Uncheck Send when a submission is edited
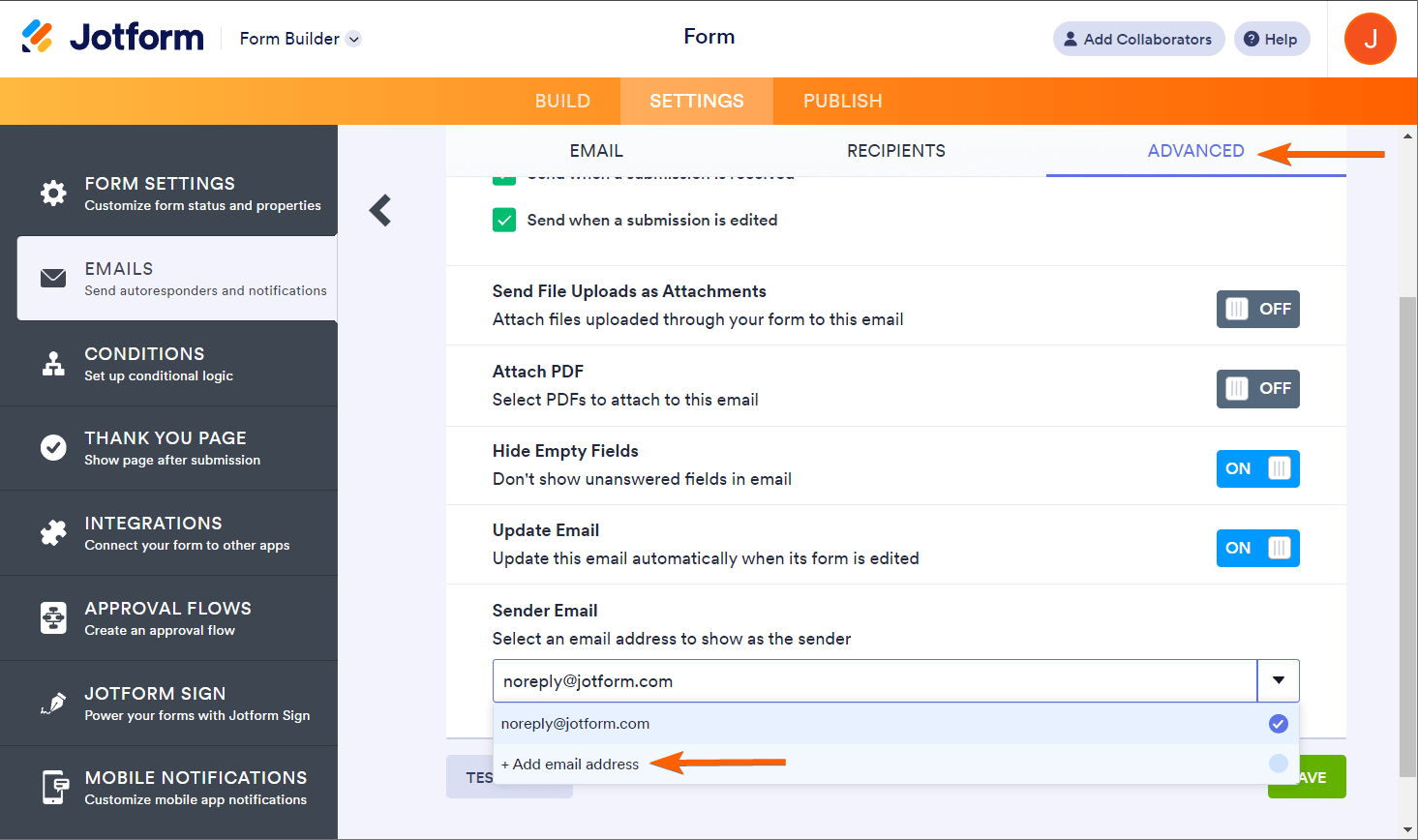The height and width of the screenshot is (840, 1418). [504, 220]
